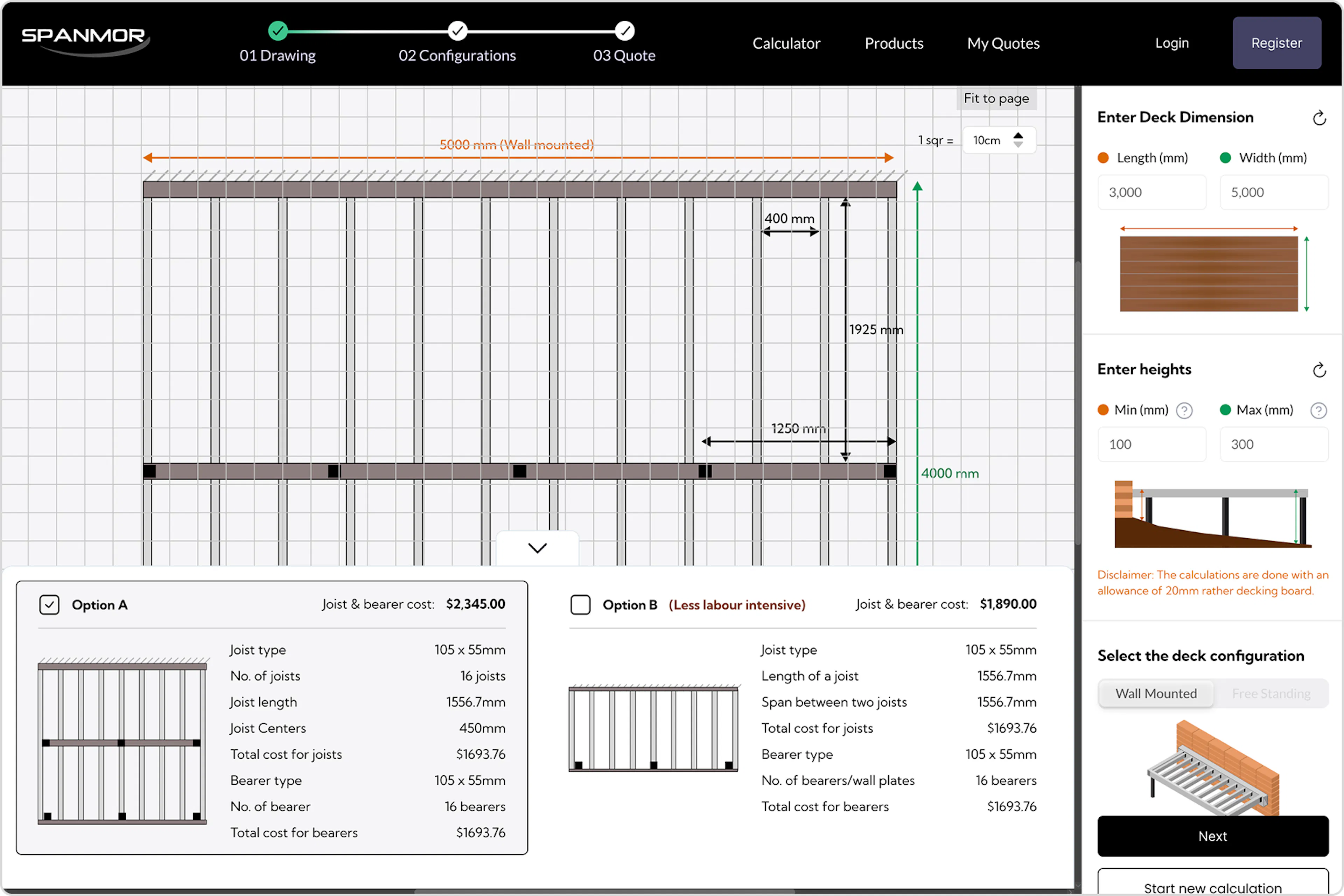Collapse the options panel with the chevron
Image resolution: width=1344 pixels, height=896 pixels.
pyautogui.click(x=537, y=548)
